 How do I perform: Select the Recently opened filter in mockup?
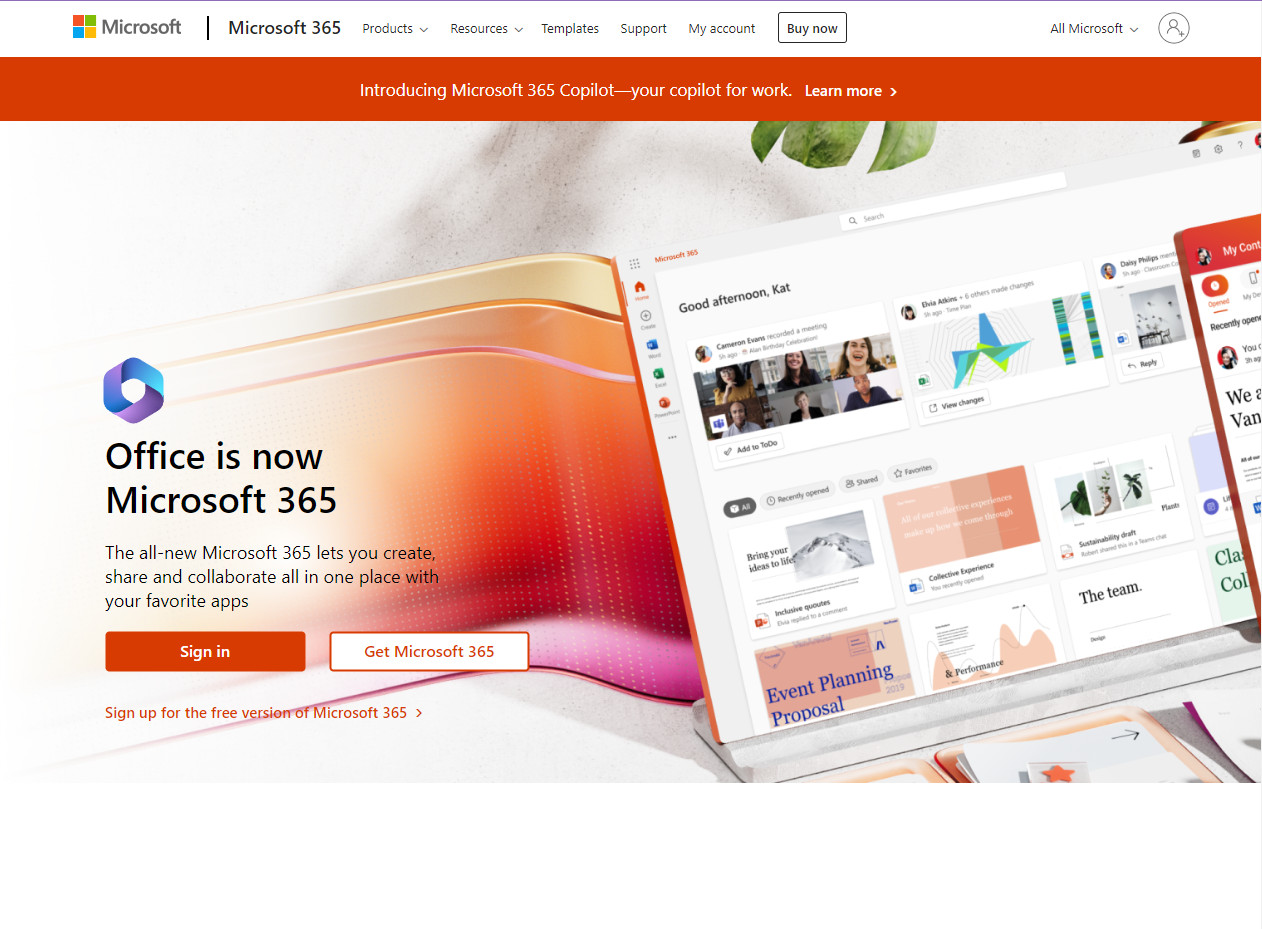click(x=797, y=496)
